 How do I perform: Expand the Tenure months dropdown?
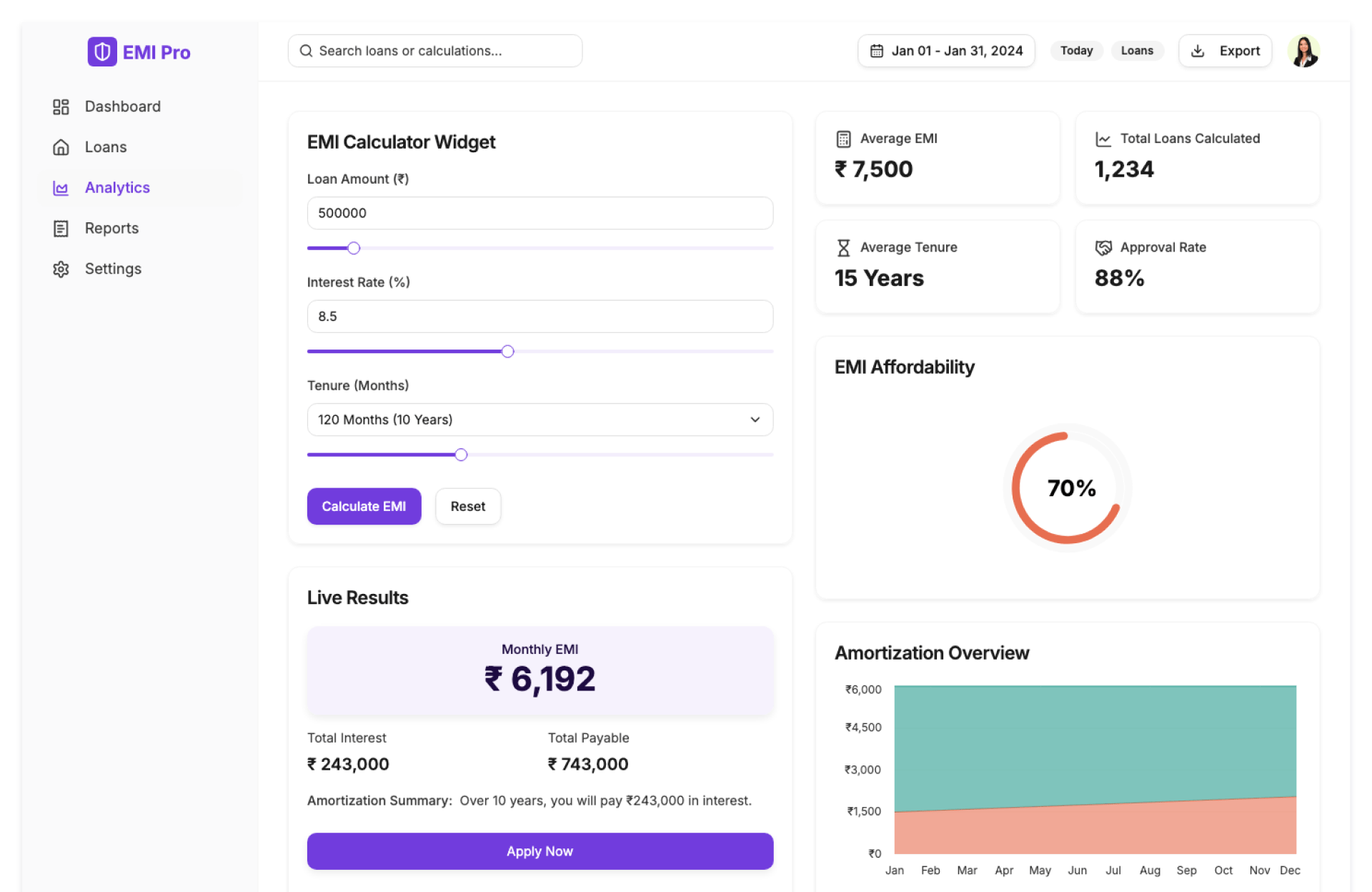coord(540,420)
